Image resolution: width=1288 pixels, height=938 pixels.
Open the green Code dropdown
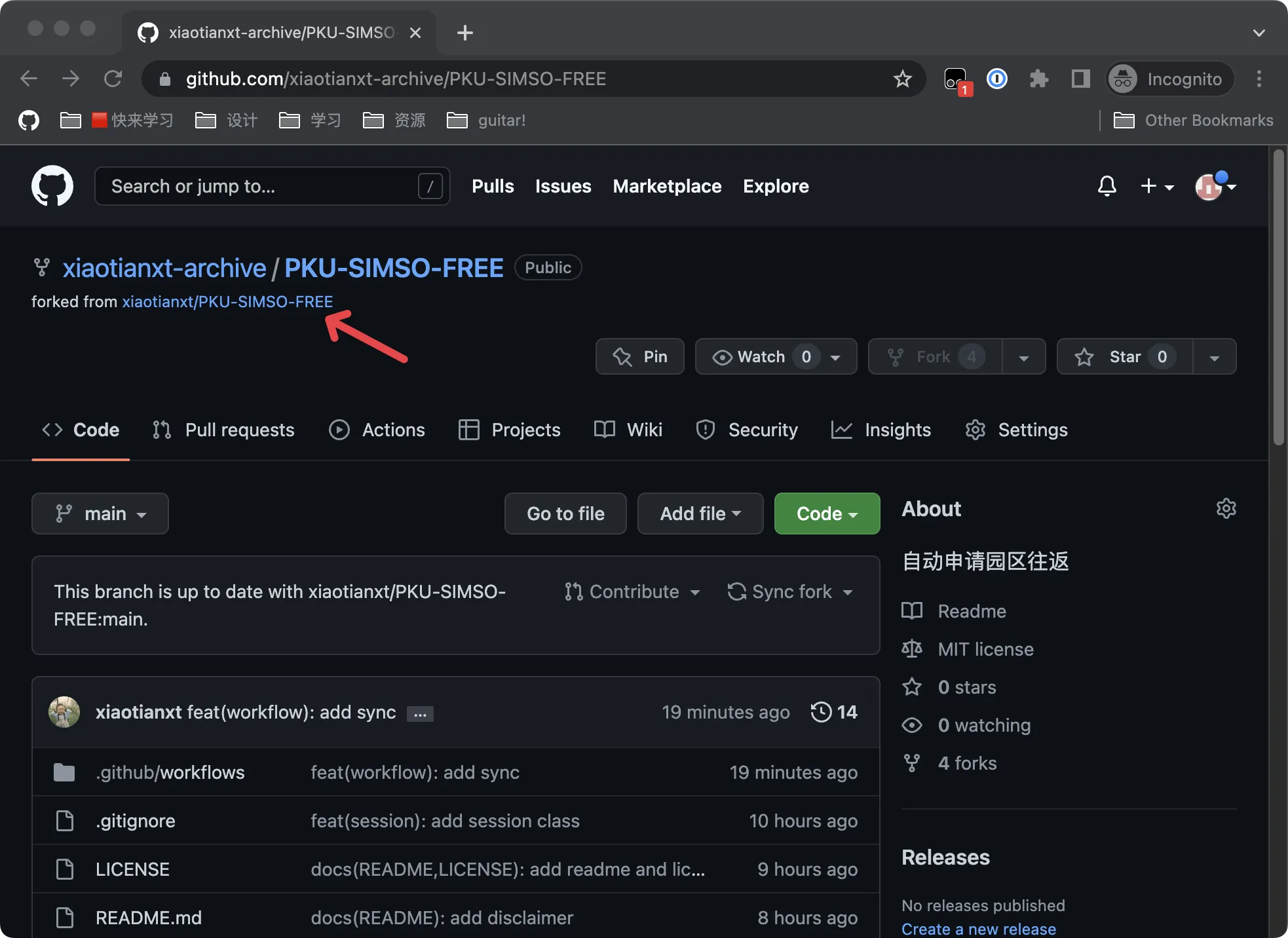click(827, 514)
